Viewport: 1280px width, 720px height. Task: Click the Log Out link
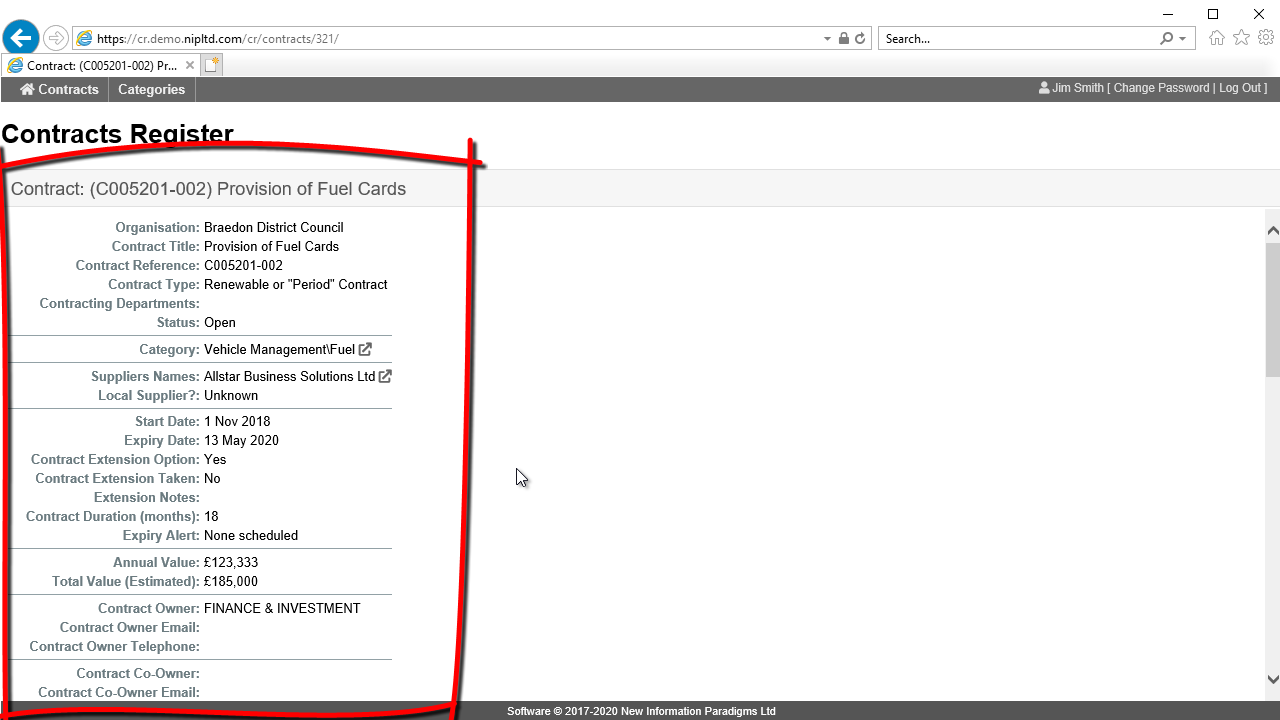pyautogui.click(x=1240, y=88)
